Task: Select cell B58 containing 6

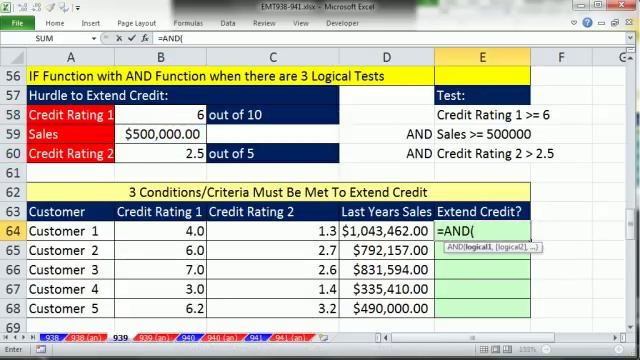Action: point(160,115)
